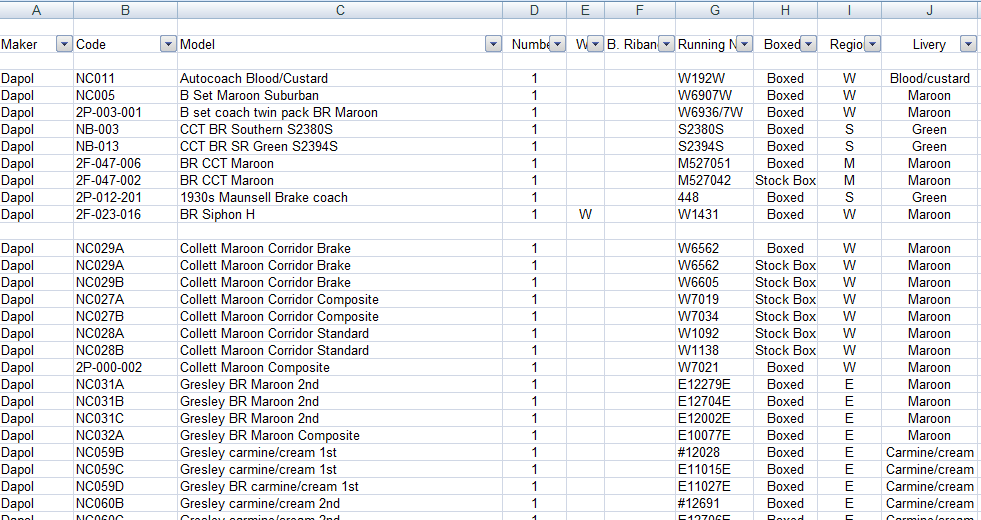The height and width of the screenshot is (520, 981).
Task: Open the B. Riband column filter dropdown
Action: click(x=667, y=44)
